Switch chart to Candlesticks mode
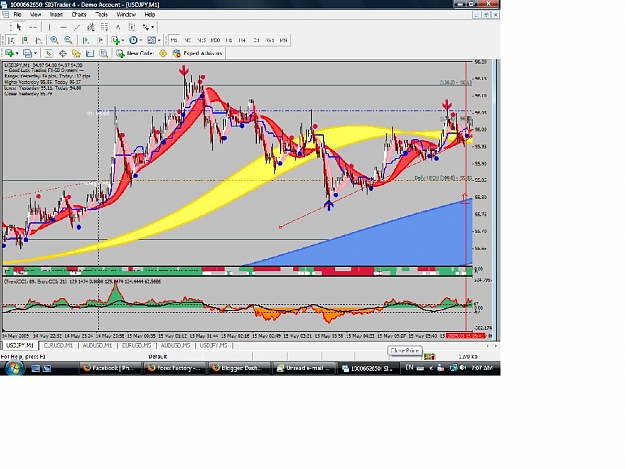Viewport: 625px width, 469px height. (25, 40)
